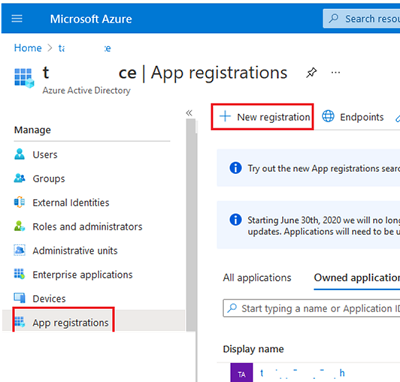The height and width of the screenshot is (382, 400).
Task: Click the Devices icon
Action: coord(19,298)
